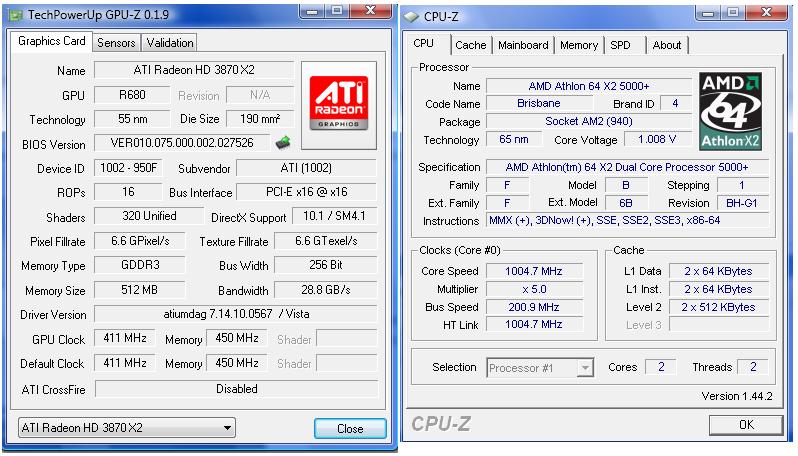This screenshot has width=798, height=456.
Task: Open the SPD tab in CPU-Z
Action: click(624, 45)
